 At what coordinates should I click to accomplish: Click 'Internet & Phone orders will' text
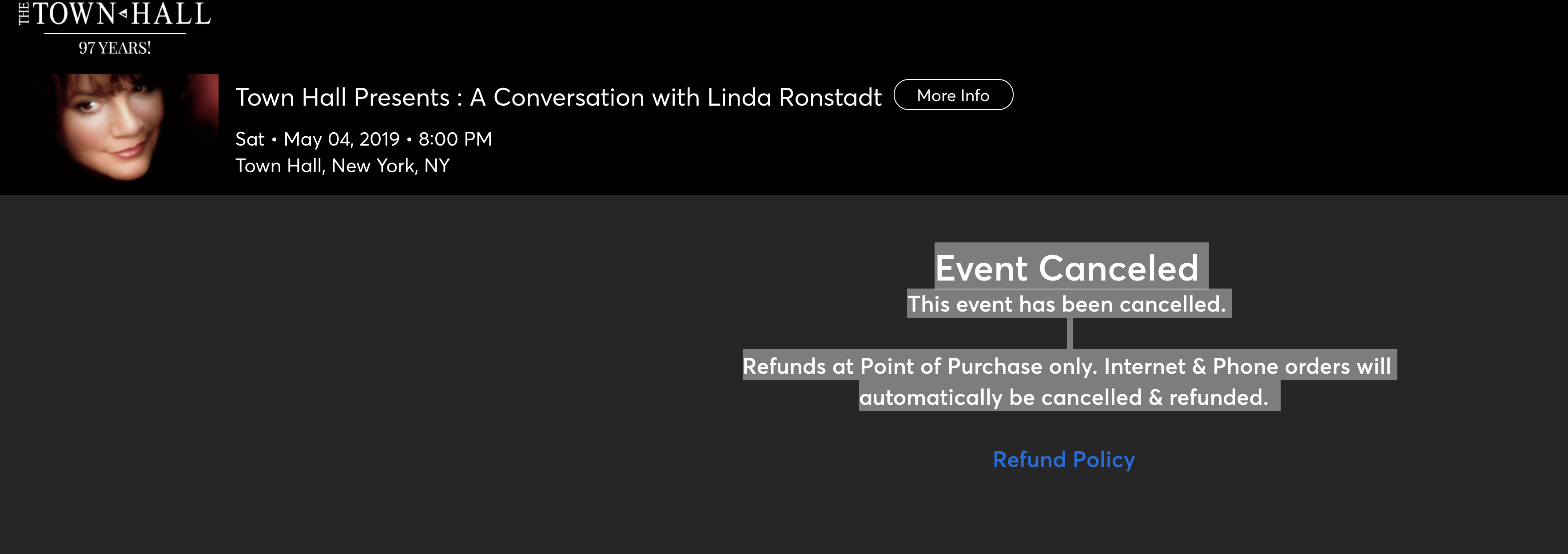coord(1246,366)
